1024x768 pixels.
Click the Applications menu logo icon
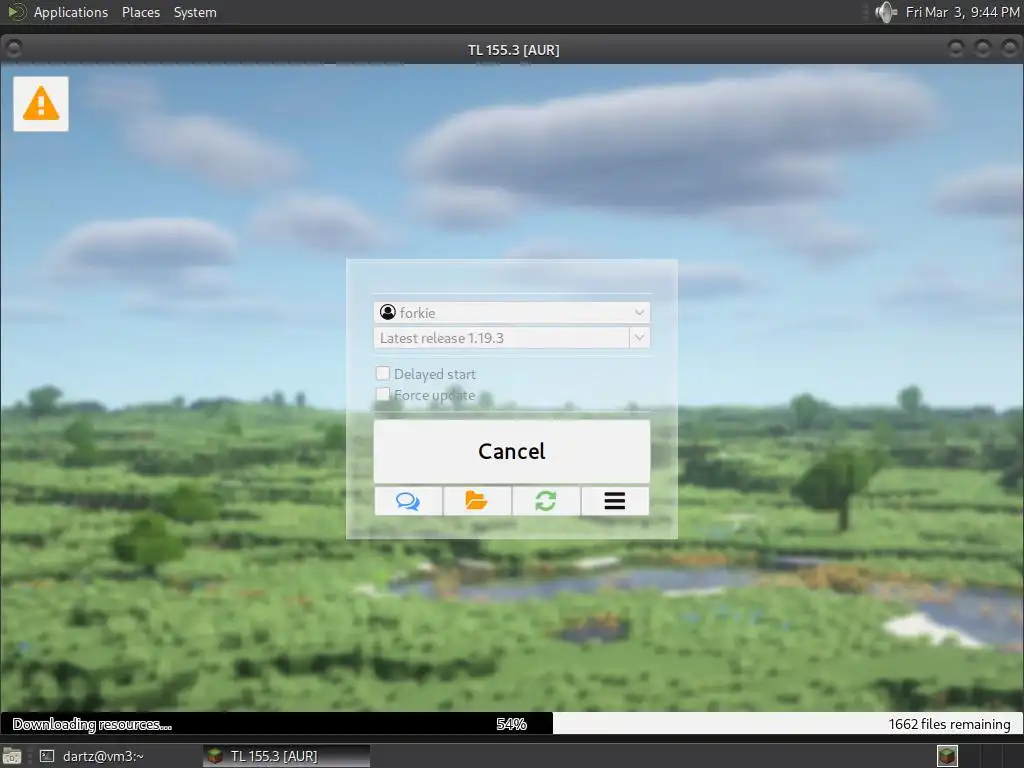(16, 12)
